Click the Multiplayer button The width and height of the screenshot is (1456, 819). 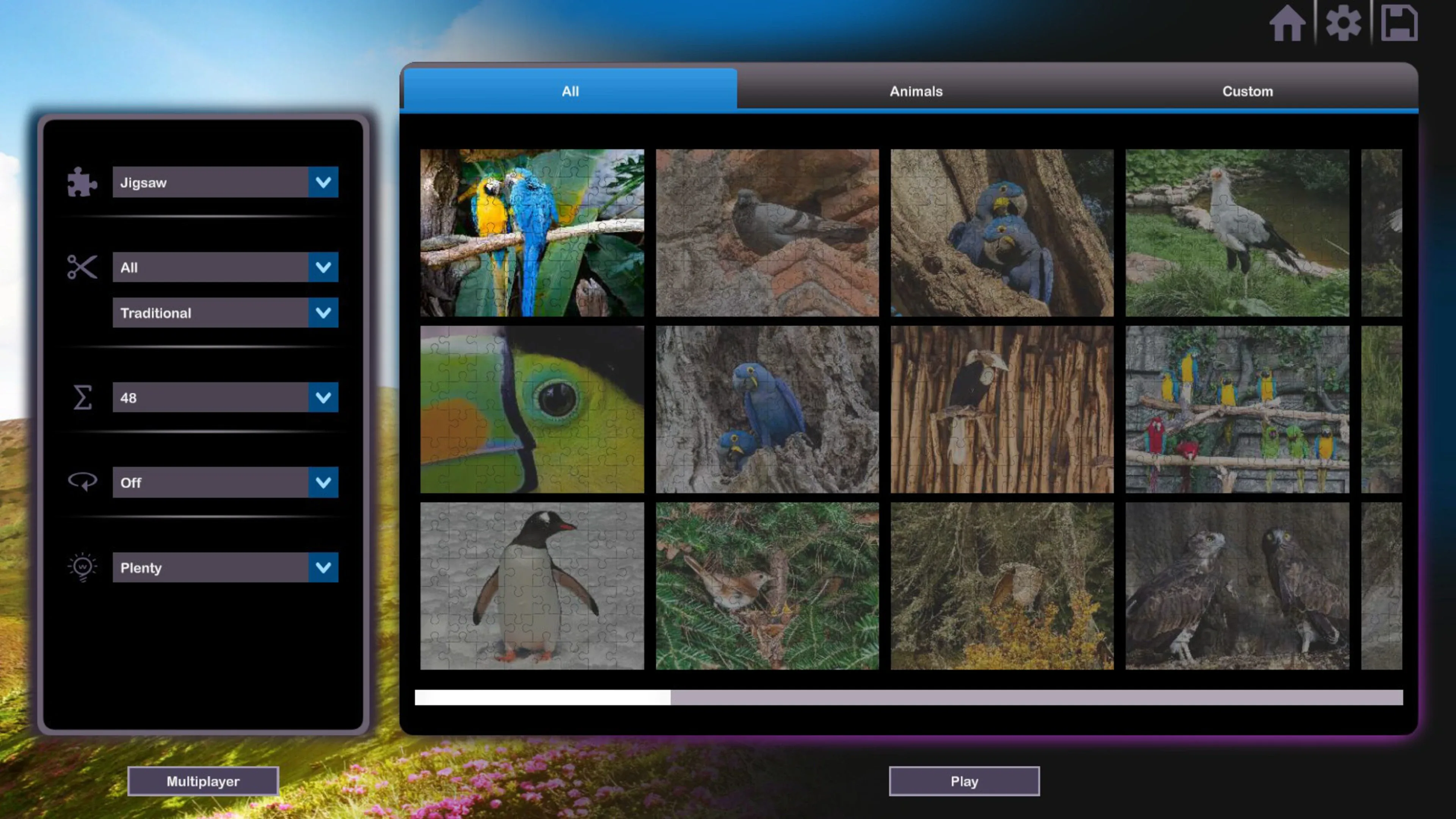point(203,781)
